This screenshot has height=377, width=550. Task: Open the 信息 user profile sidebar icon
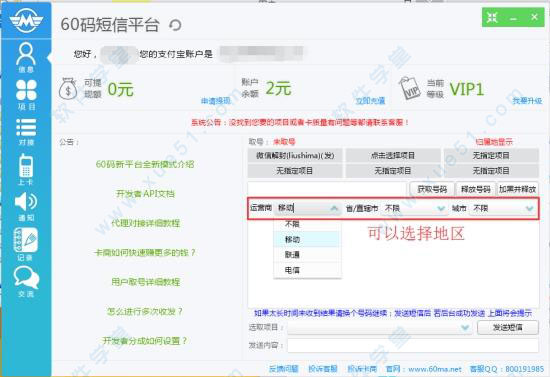click(x=26, y=58)
